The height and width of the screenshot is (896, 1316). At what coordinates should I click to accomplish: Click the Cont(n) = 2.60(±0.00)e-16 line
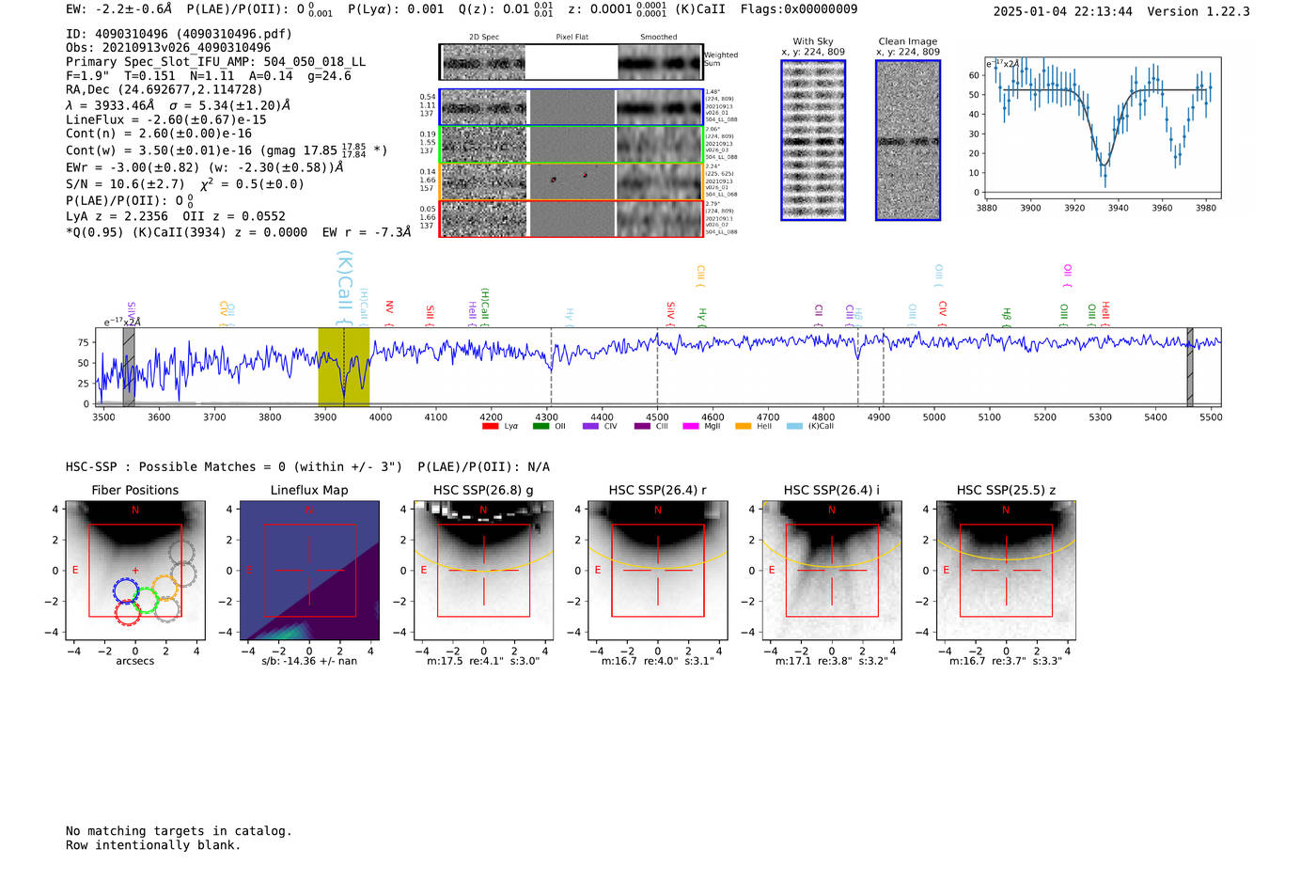coord(159,134)
